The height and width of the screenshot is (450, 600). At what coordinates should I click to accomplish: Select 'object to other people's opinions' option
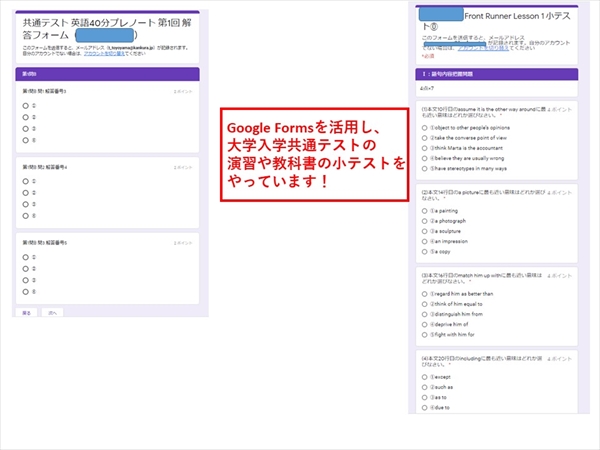(424, 128)
